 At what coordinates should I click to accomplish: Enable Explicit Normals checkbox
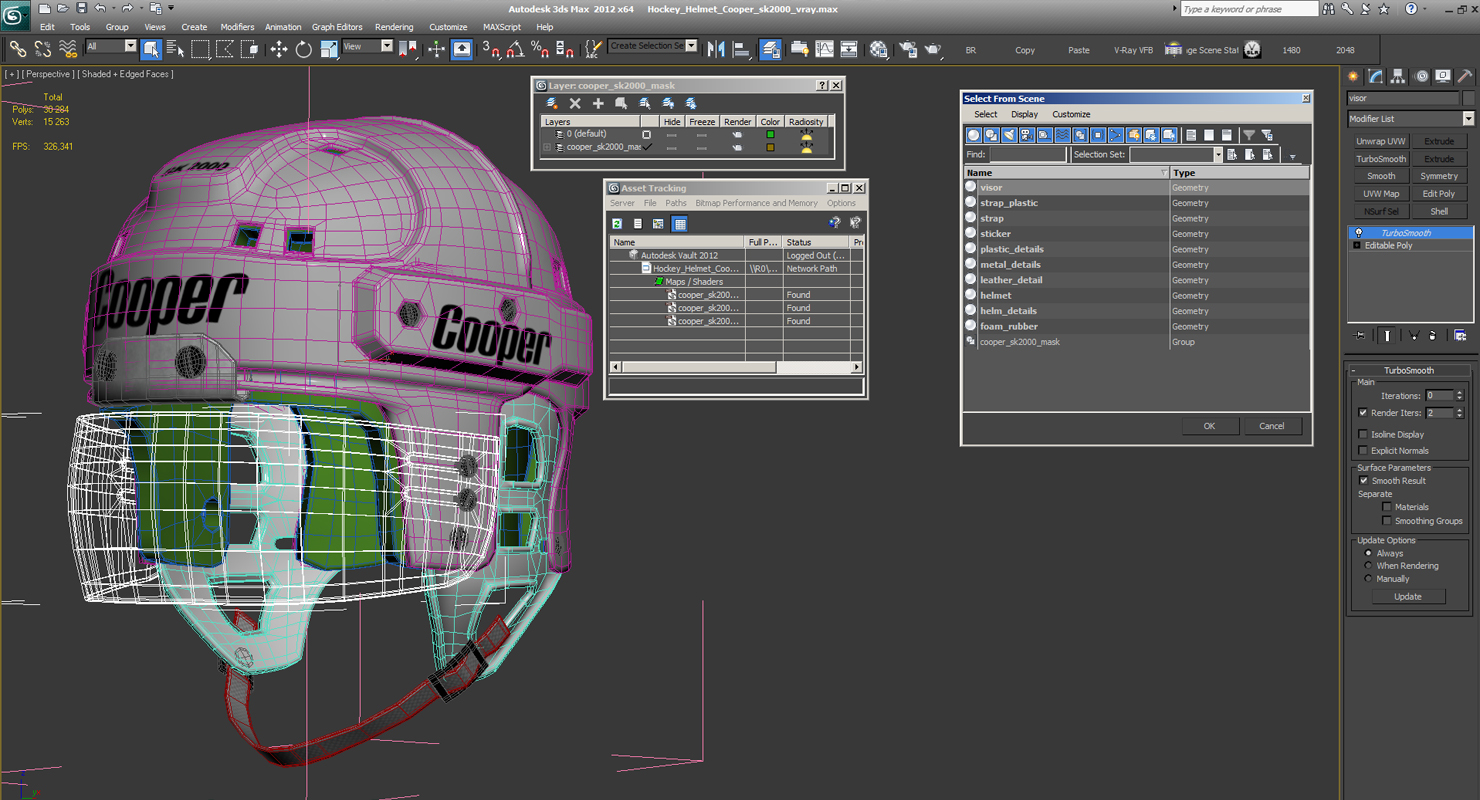[x=1363, y=450]
